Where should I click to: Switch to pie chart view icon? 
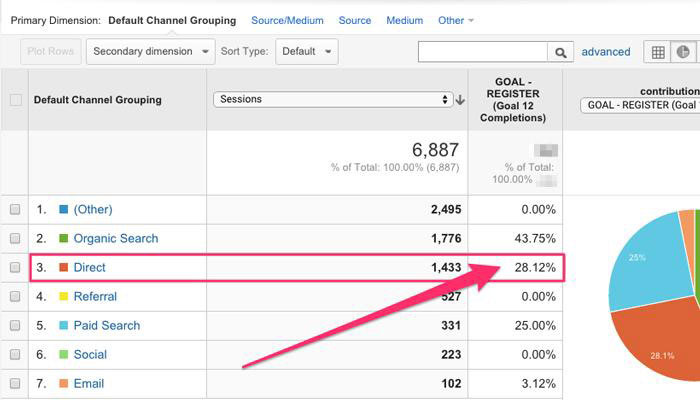[683, 52]
